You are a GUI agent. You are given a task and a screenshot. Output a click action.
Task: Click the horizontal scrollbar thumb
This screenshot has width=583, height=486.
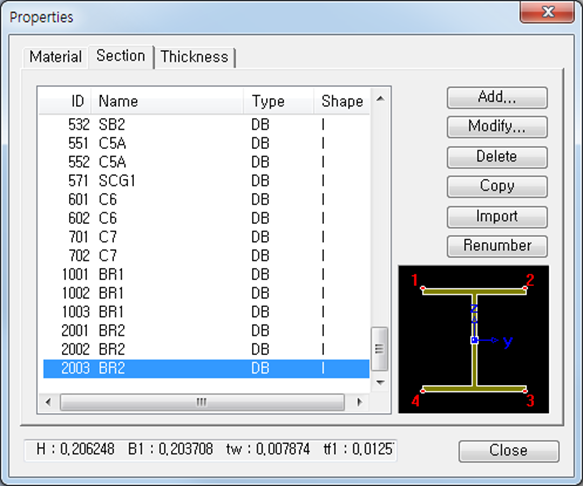[202, 402]
